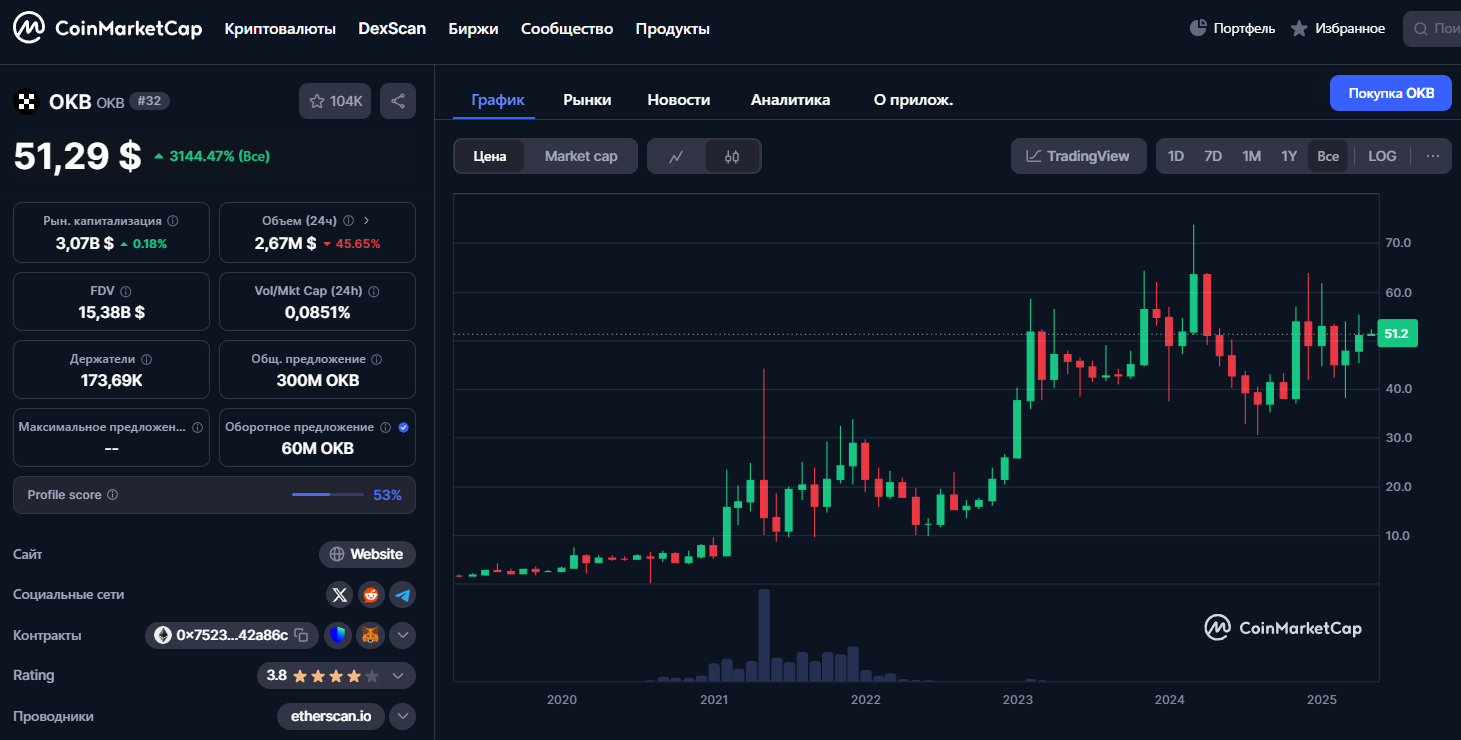Click info icon beside Оборотное предложение
This screenshot has width=1461, height=740.
pyautogui.click(x=385, y=427)
